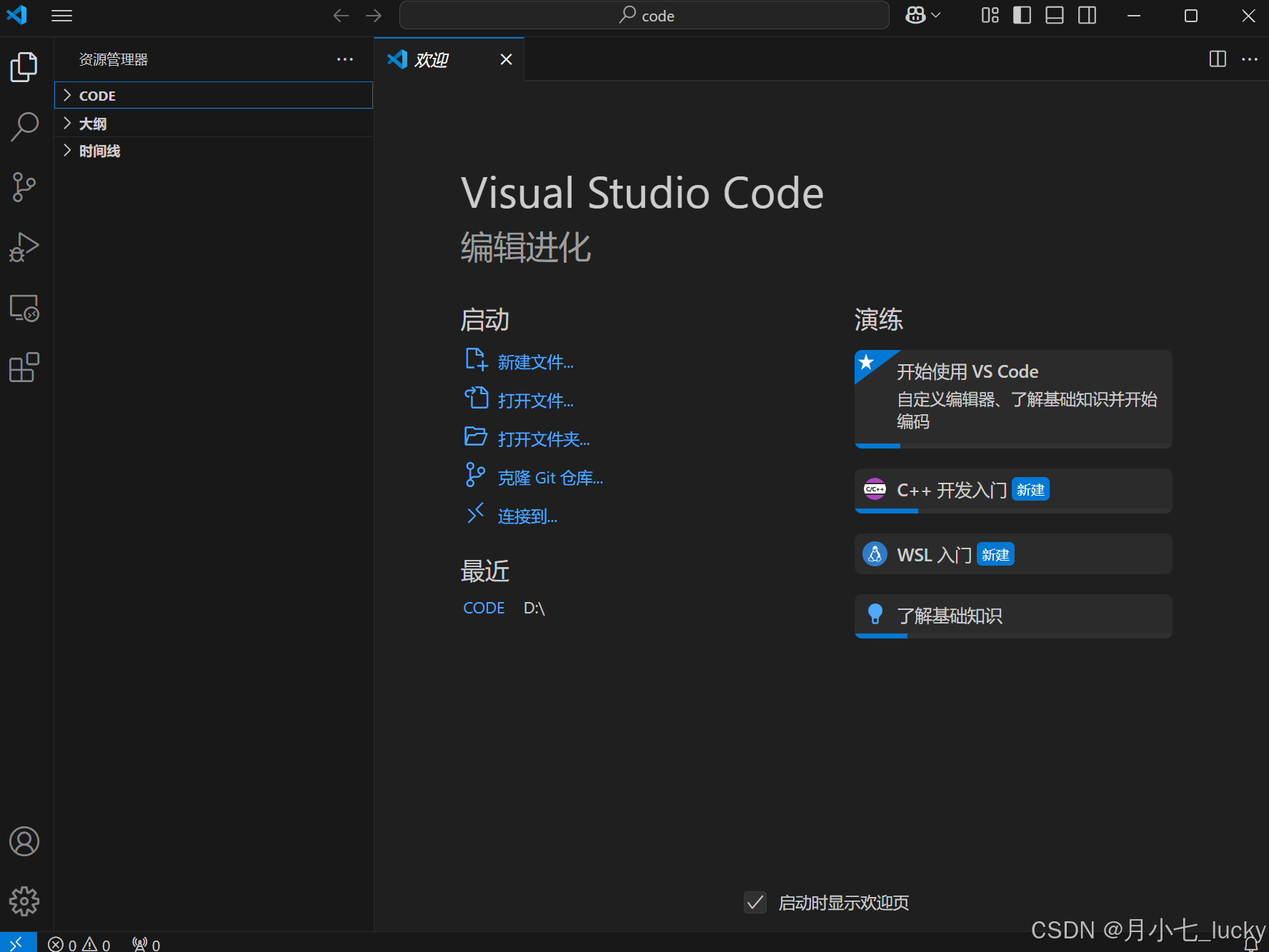
Task: Go back with the left arrow
Action: pyautogui.click(x=341, y=16)
